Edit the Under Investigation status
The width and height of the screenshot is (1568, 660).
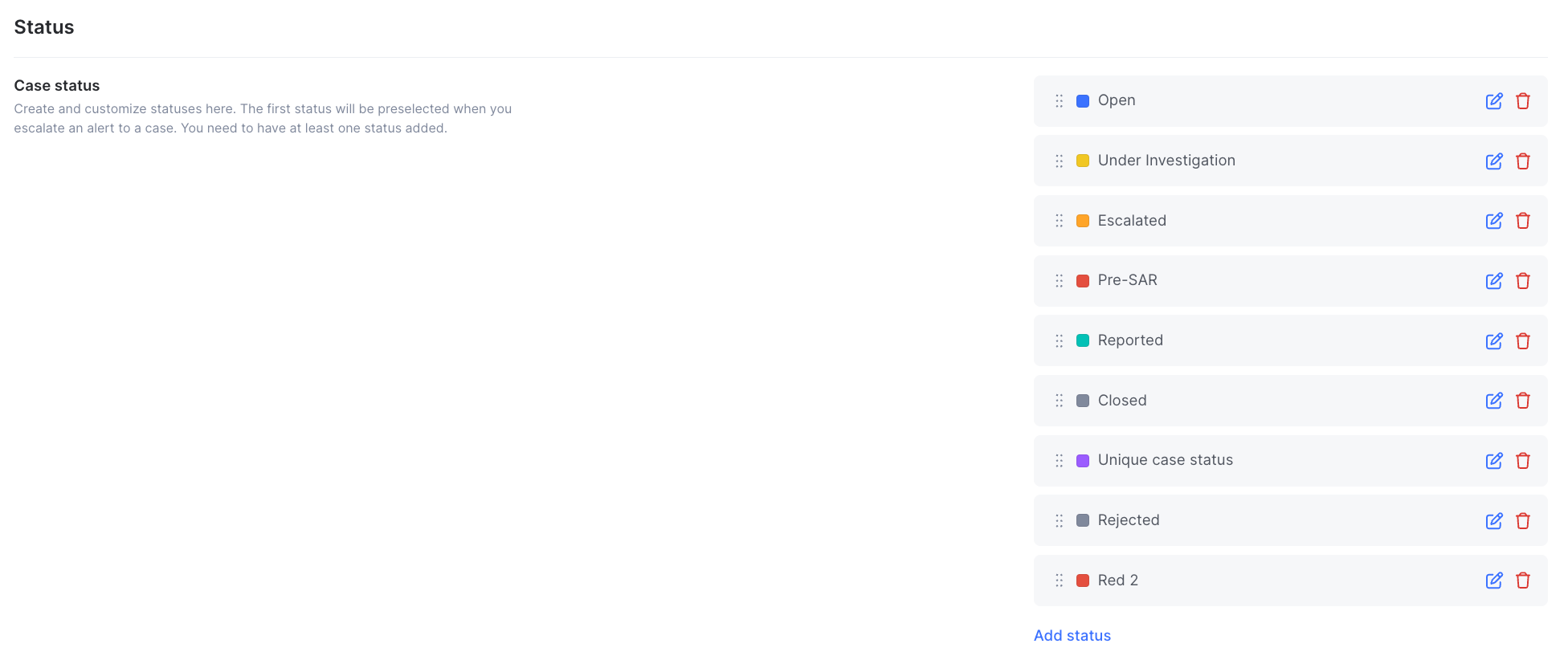1494,161
